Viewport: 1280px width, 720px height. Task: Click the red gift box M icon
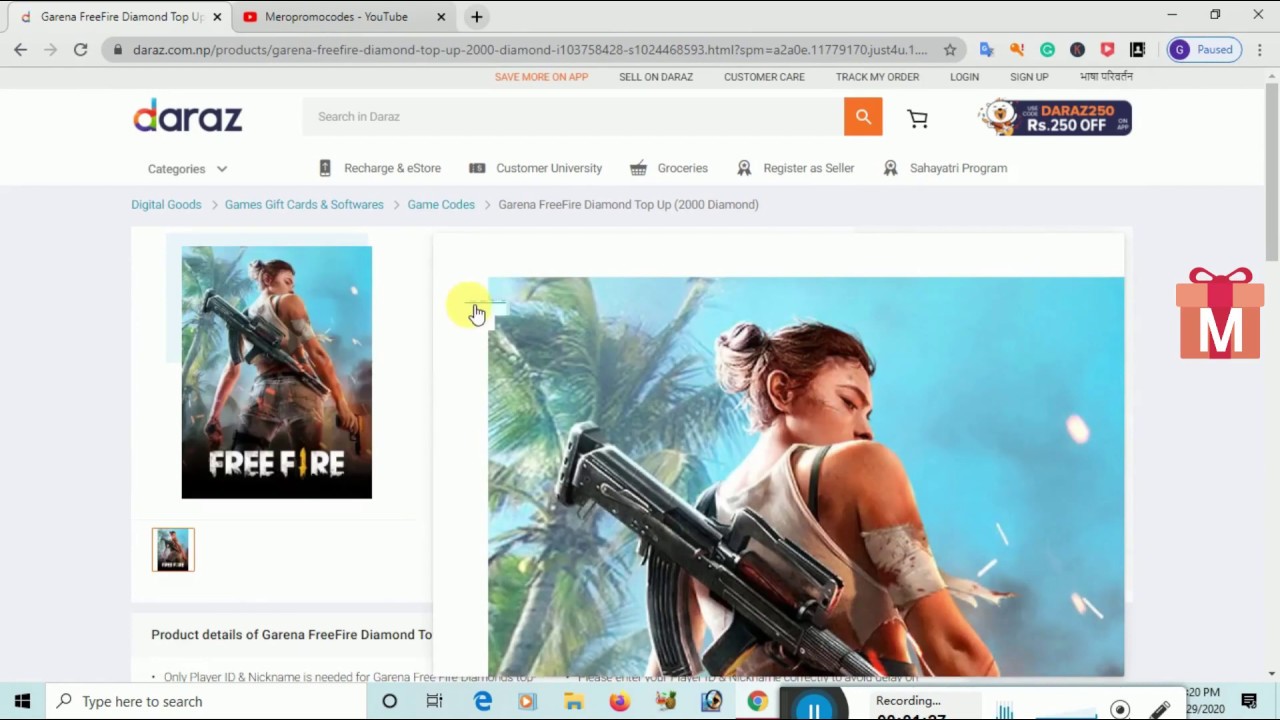pos(1220,313)
